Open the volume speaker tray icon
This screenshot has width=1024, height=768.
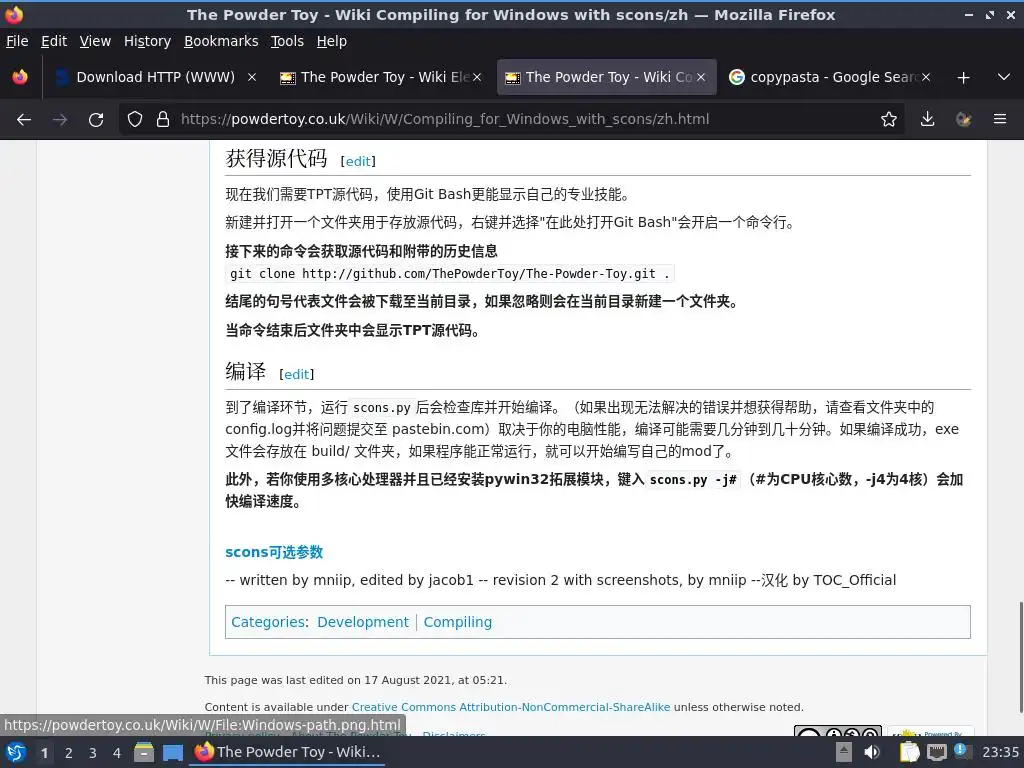coord(872,752)
